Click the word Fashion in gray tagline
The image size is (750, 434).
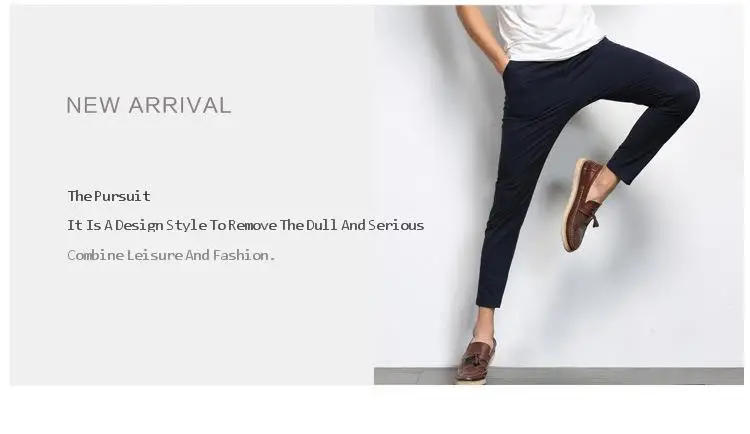coord(241,255)
